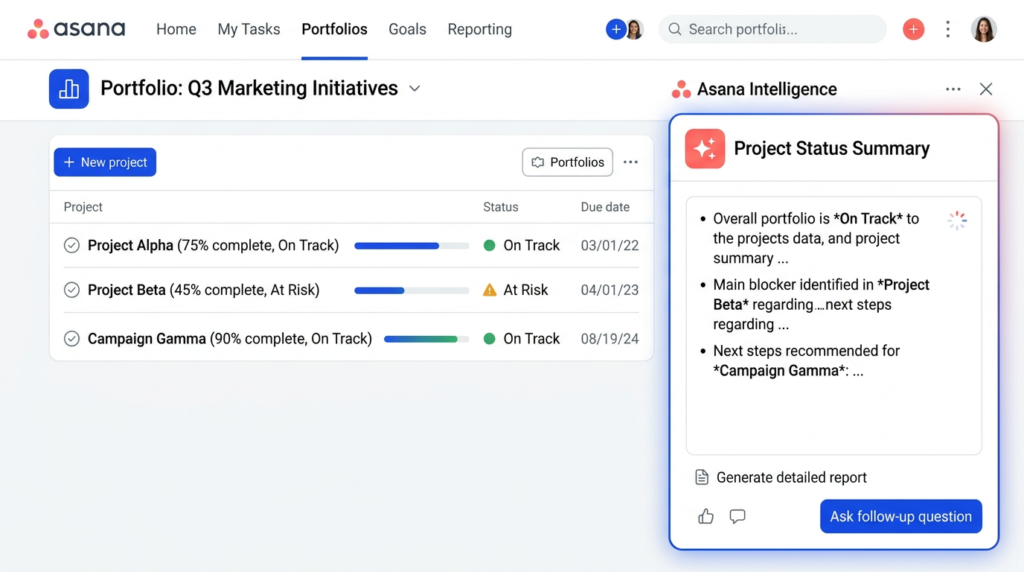Open Project Beta row title
Image resolution: width=1024 pixels, height=572 pixels.
tap(204, 290)
